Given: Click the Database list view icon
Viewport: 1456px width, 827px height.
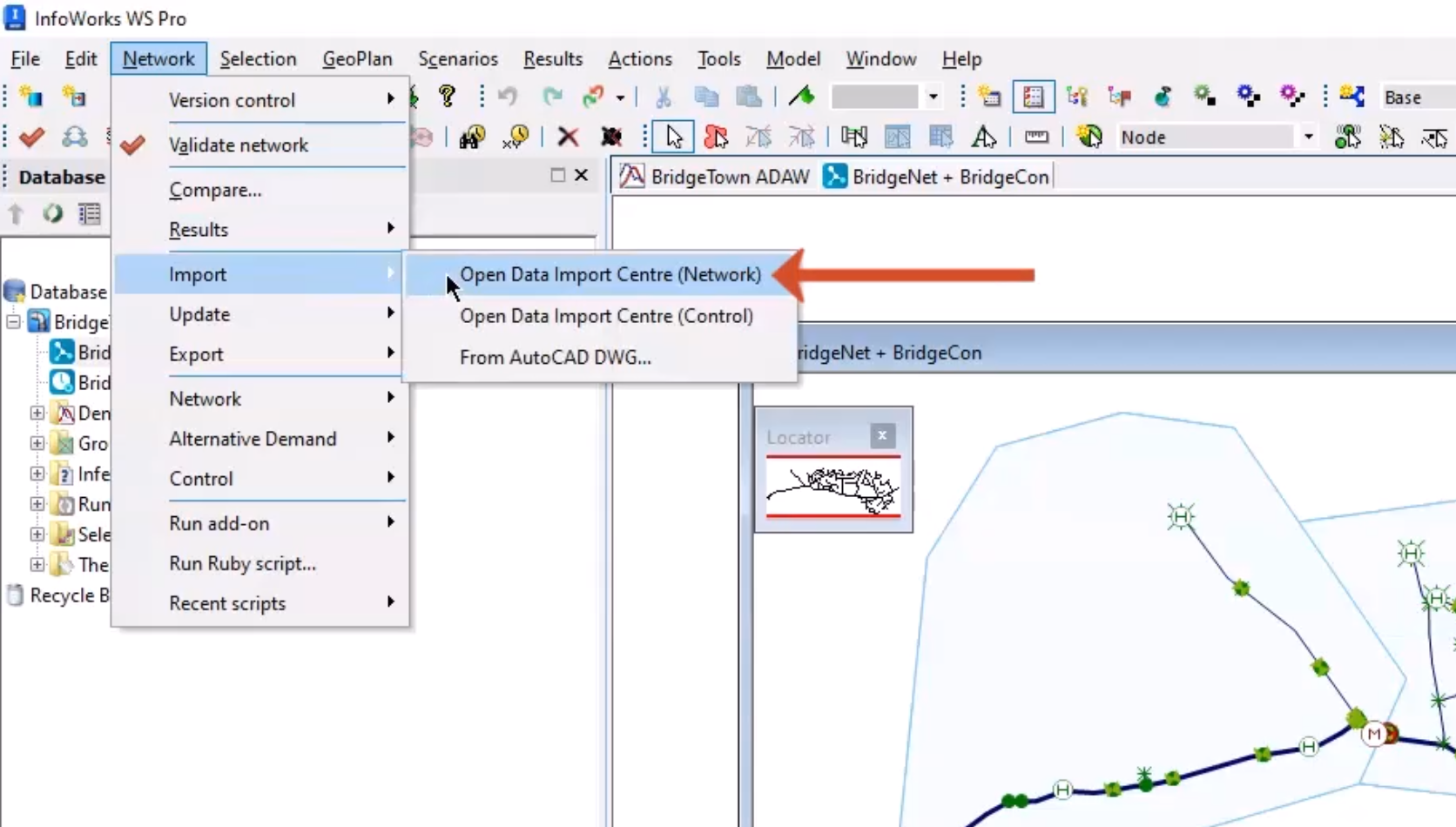Looking at the screenshot, I should pyautogui.click(x=90, y=213).
